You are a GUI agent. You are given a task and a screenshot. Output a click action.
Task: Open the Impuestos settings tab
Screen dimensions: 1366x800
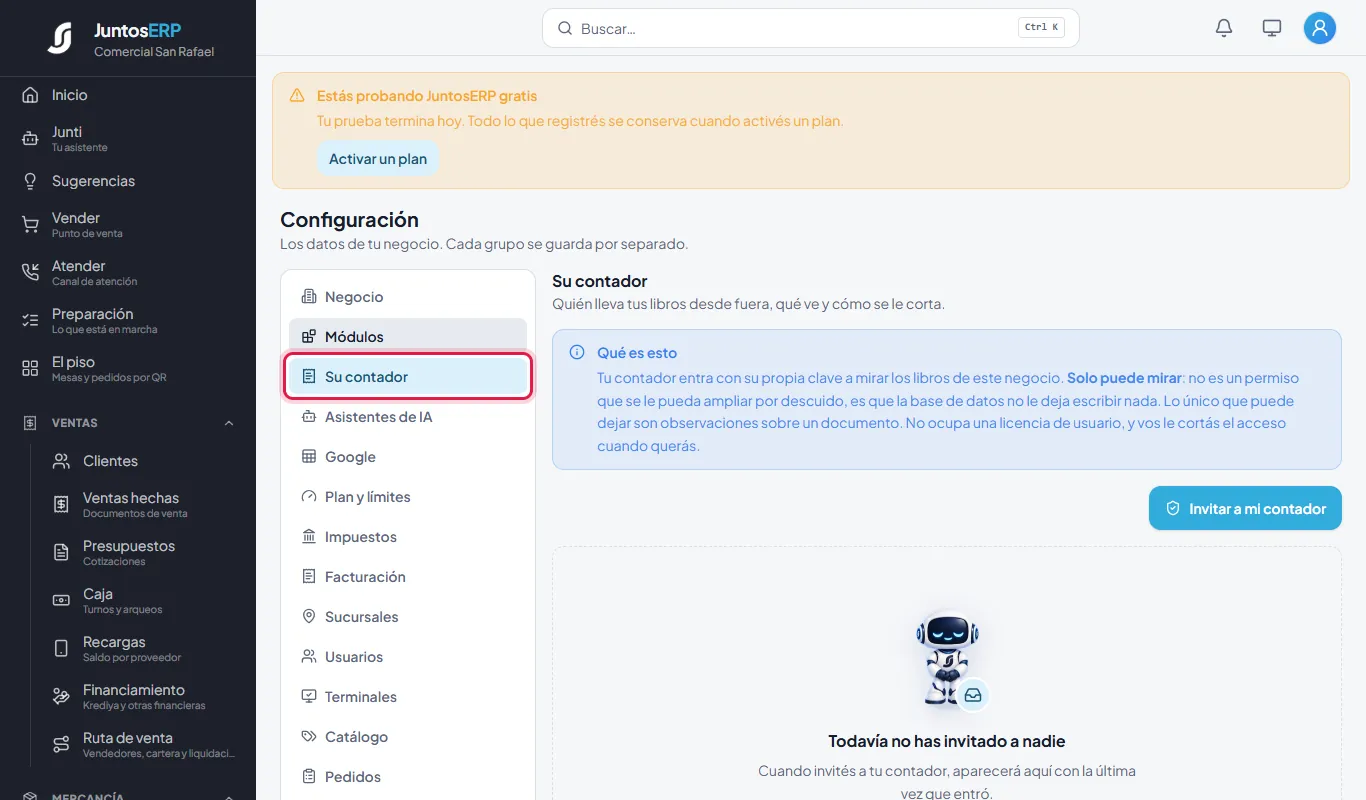pos(408,537)
